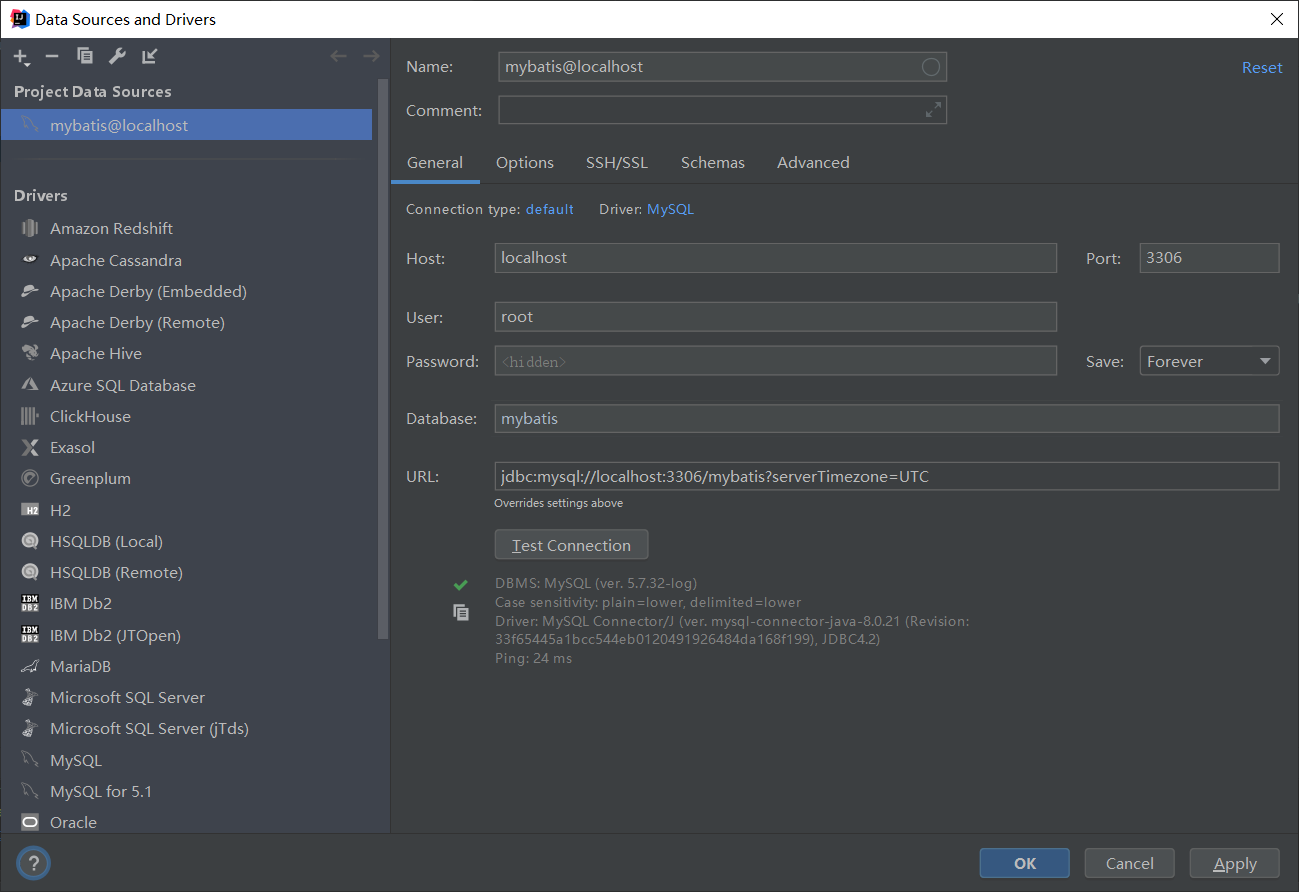This screenshot has height=892, width=1299.
Task: Click inside the JDBC URL field
Action: point(885,476)
